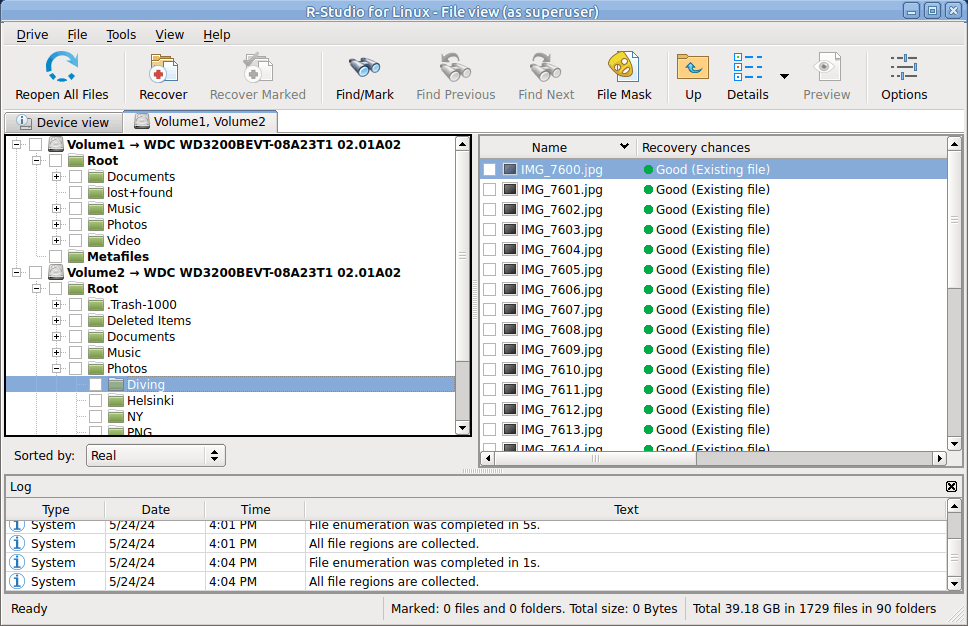
Task: Click the IMG_7608.jpg file thumbnail icon
Action: [x=510, y=329]
